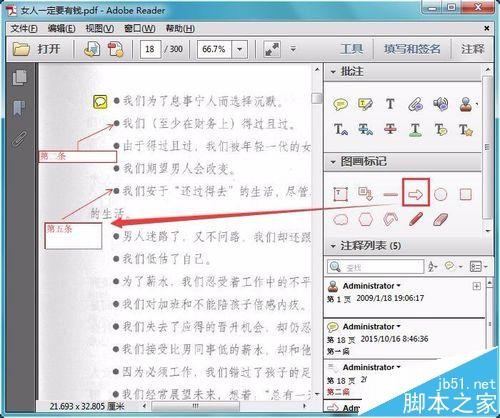500x418 pixels.
Task: Switch to the 工具 pane
Action: click(x=352, y=49)
